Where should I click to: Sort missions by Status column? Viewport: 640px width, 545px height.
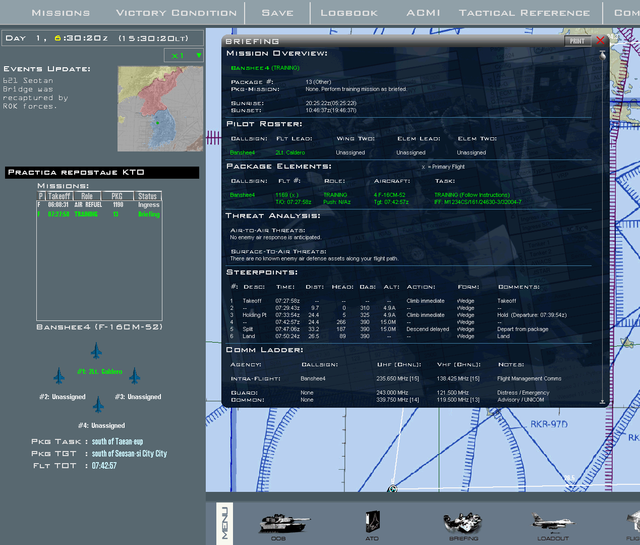pyautogui.click(x=147, y=196)
